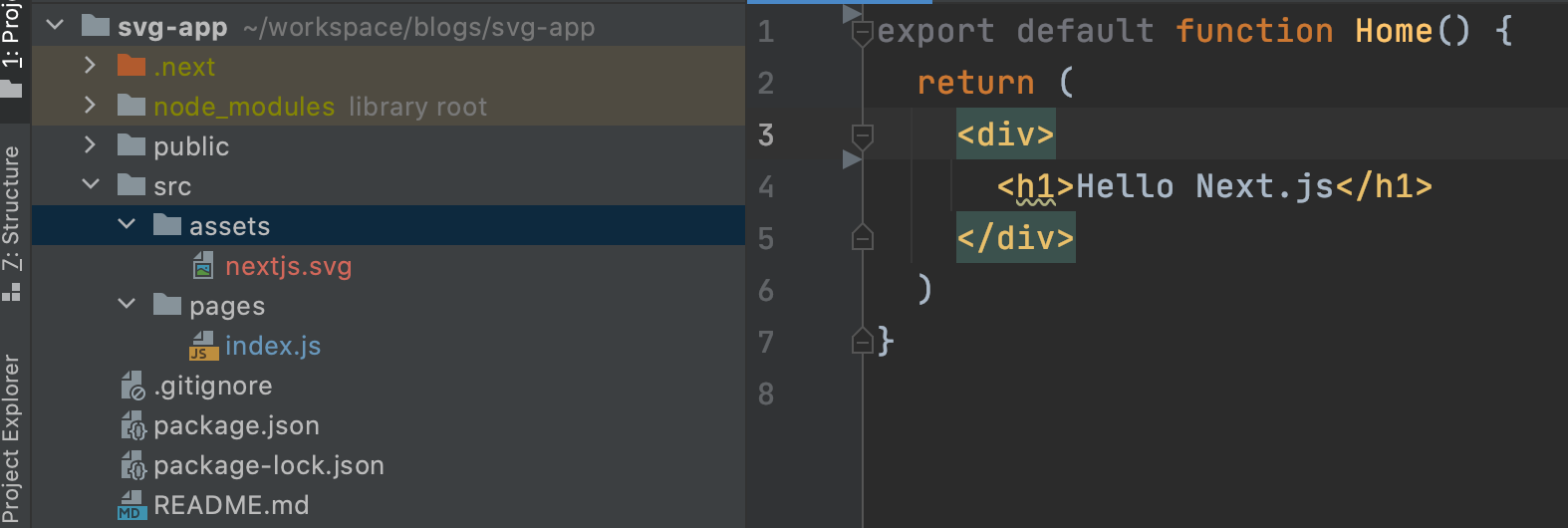The image size is (1568, 528).
Task: Select the assets folder in the tree
Action: click(229, 226)
